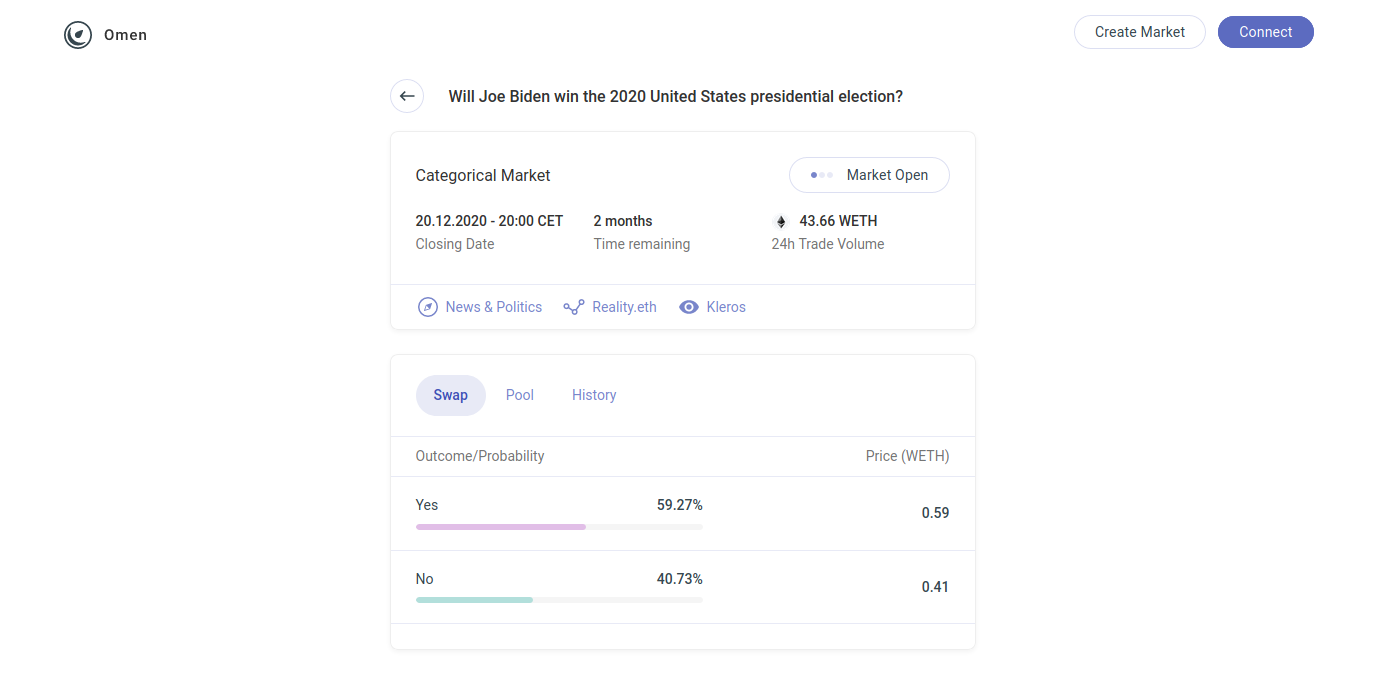
Task: Click the pink Yes probability bar
Action: (501, 526)
